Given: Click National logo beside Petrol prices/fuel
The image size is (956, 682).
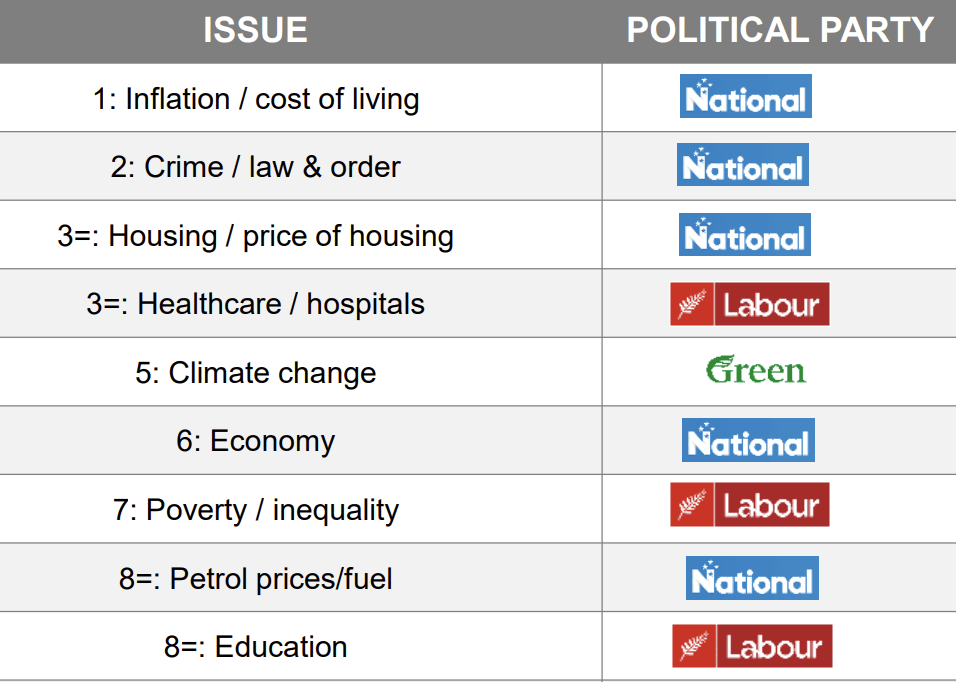Looking at the screenshot, I should pos(752,578).
